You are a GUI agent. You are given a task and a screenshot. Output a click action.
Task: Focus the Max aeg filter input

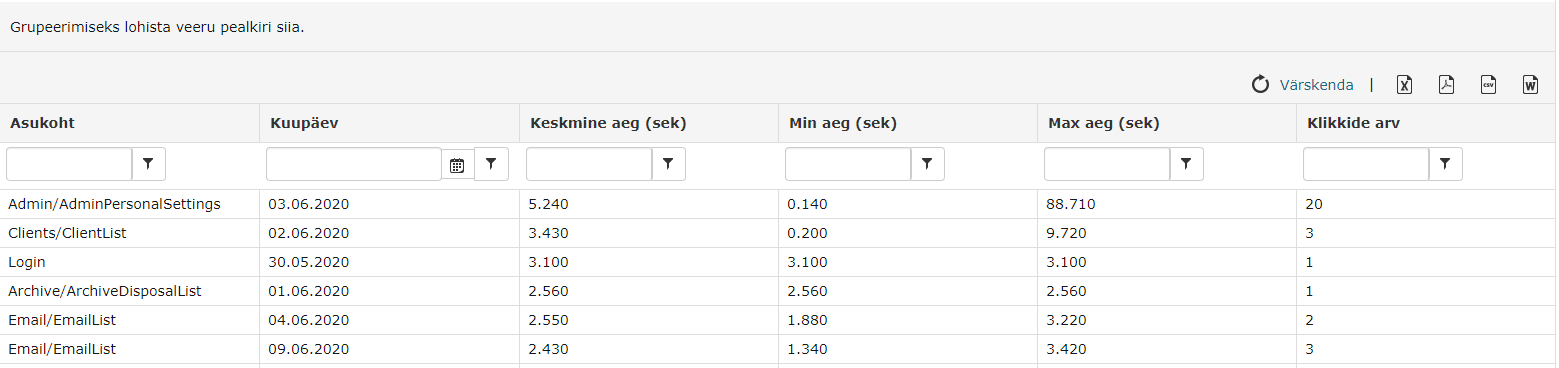pyautogui.click(x=1107, y=164)
